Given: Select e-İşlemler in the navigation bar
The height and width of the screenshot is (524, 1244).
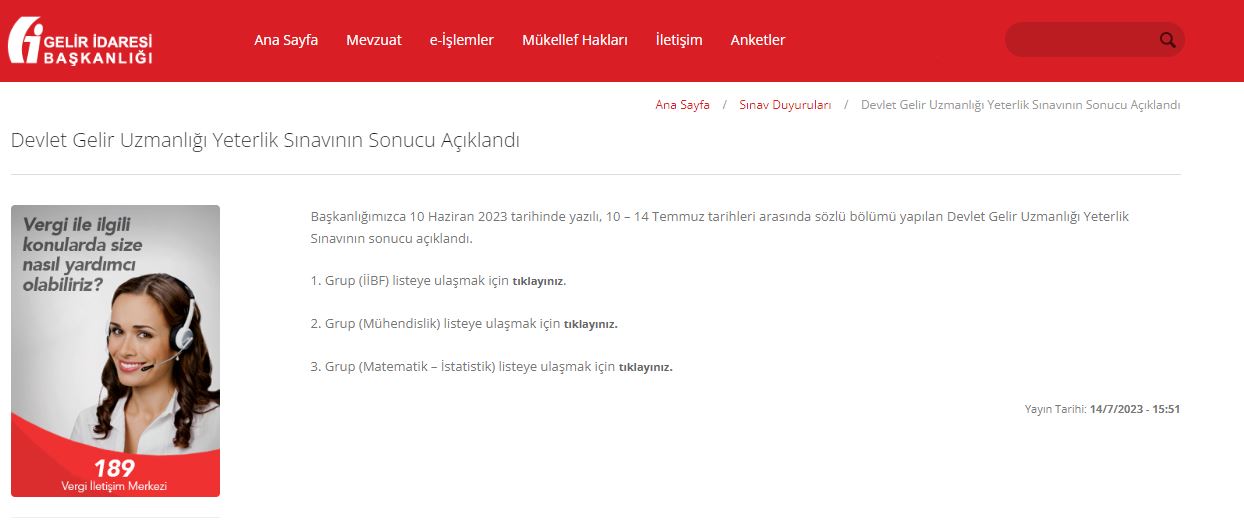Looking at the screenshot, I should tap(461, 40).
